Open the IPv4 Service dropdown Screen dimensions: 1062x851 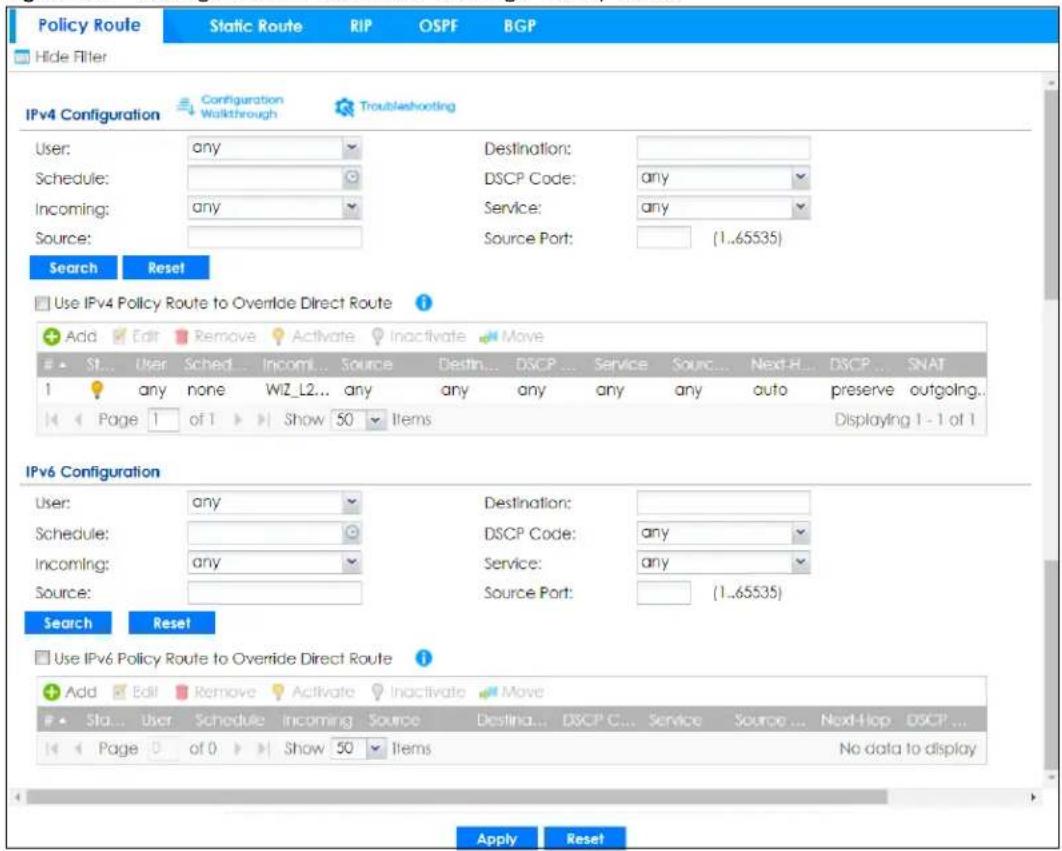tap(801, 207)
